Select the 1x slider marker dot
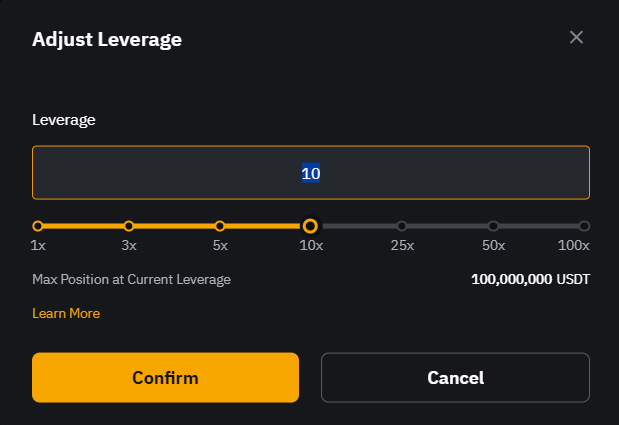The height and width of the screenshot is (425, 619). pos(38,226)
